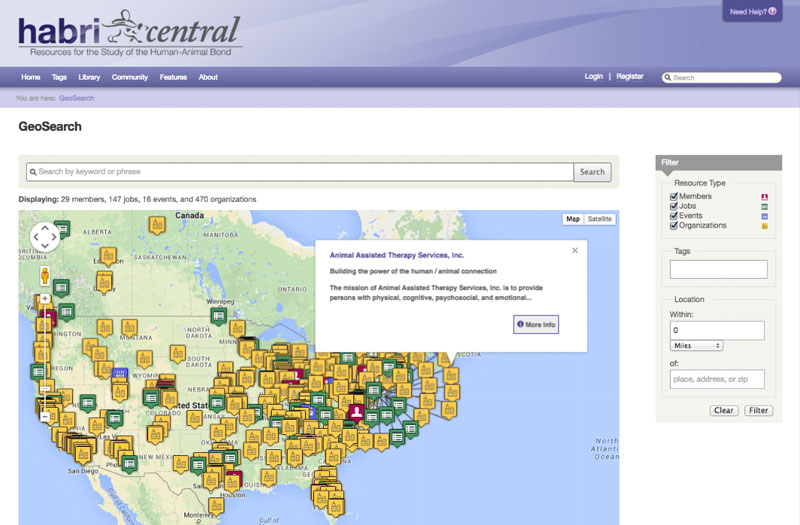Open the About menu item

click(208, 77)
